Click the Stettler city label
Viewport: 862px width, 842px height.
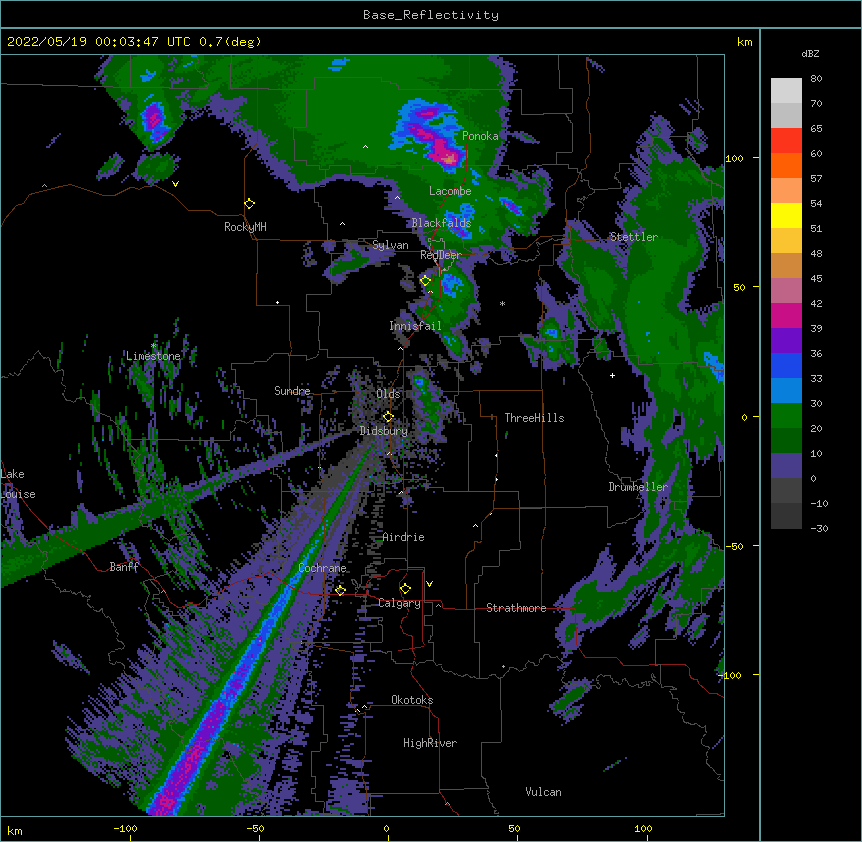633,237
